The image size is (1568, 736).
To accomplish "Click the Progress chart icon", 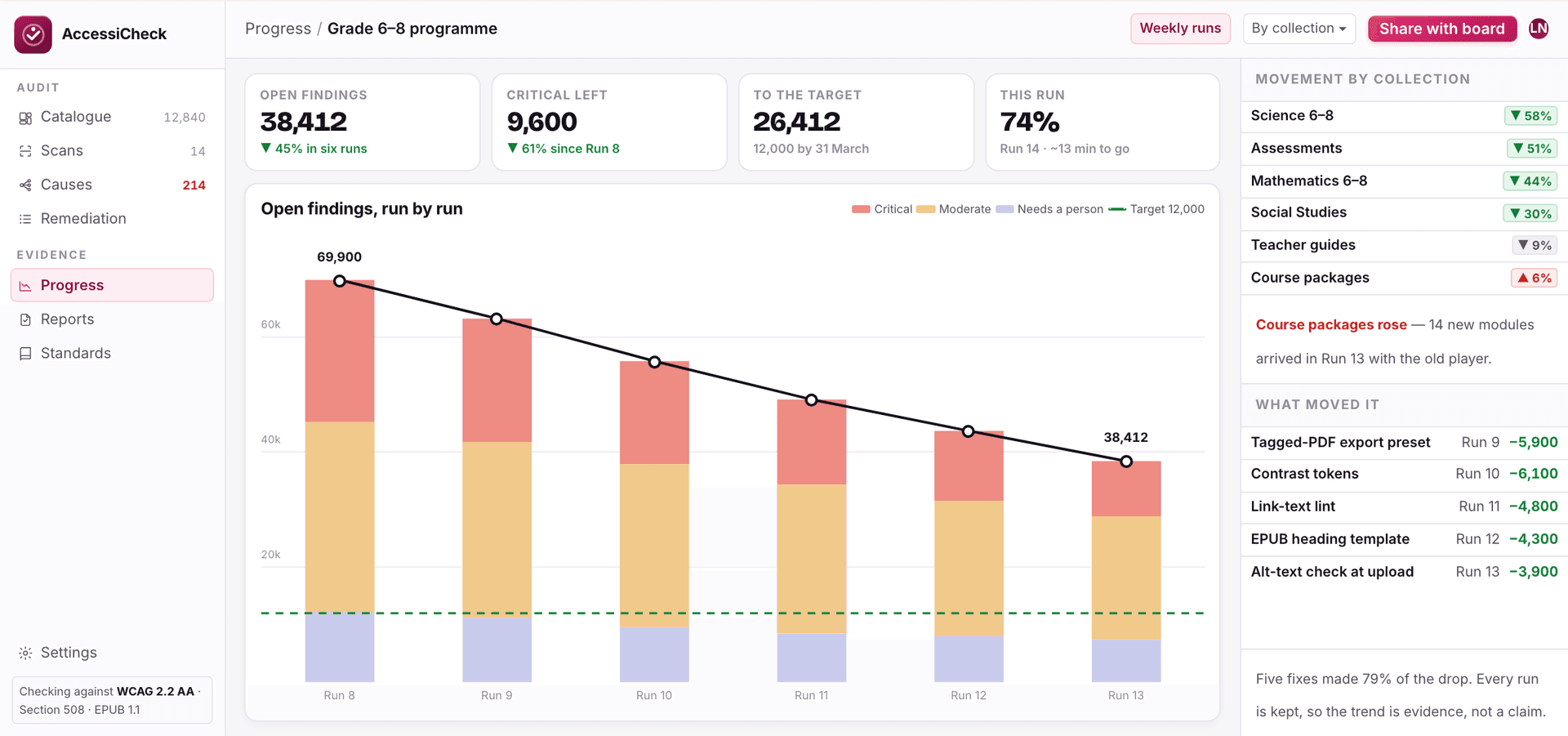I will point(25,286).
